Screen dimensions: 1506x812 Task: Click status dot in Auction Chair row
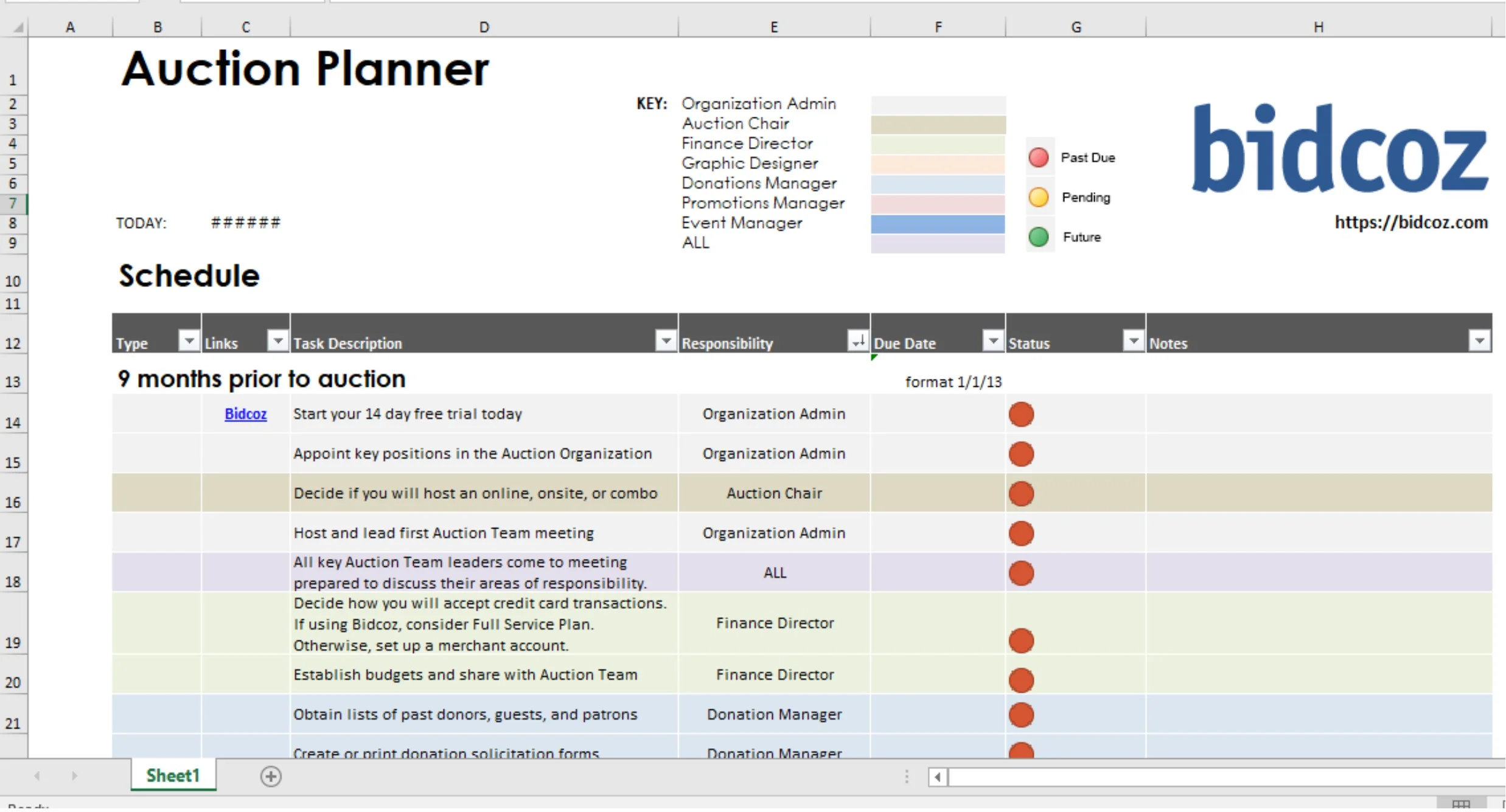tap(1021, 494)
